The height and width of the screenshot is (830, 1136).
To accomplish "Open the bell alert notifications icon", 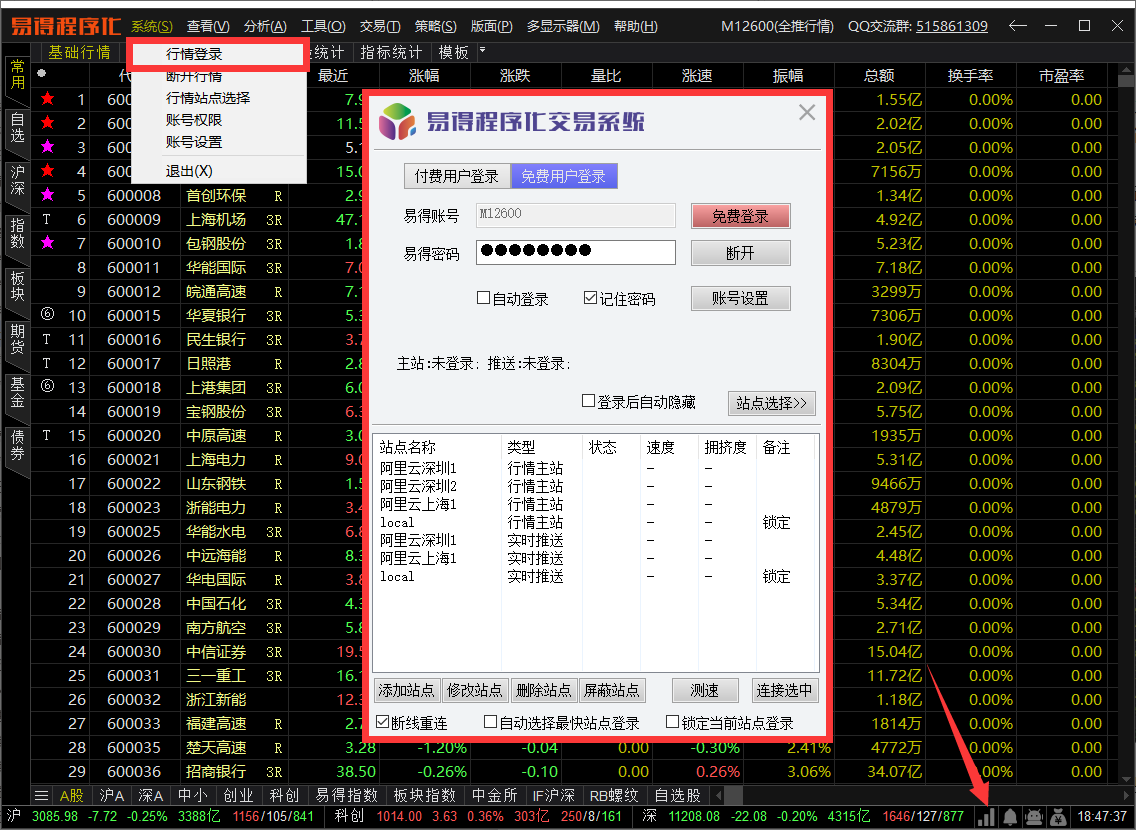I will point(1010,817).
